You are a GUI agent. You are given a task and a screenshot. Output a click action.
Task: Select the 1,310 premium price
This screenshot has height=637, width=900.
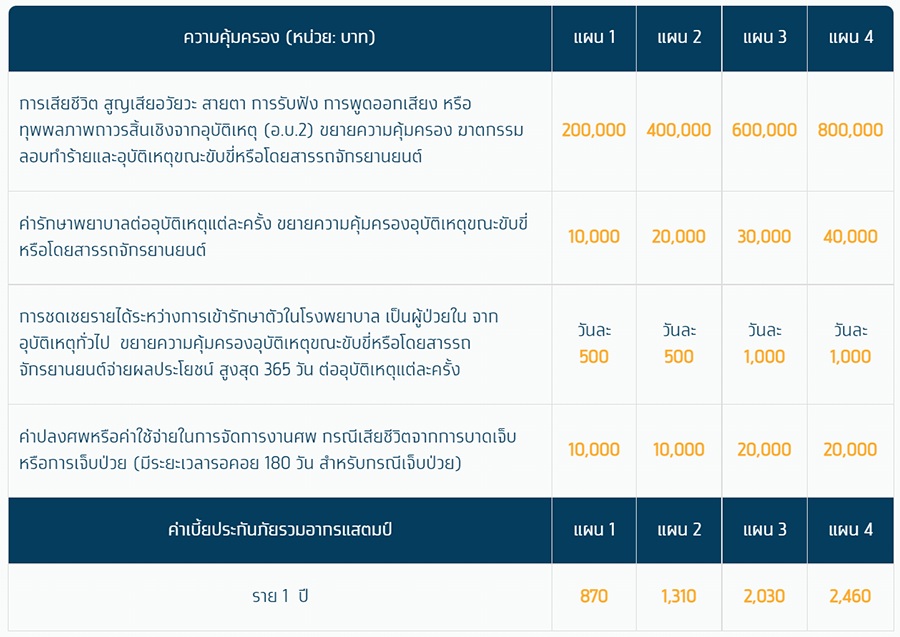point(679,596)
